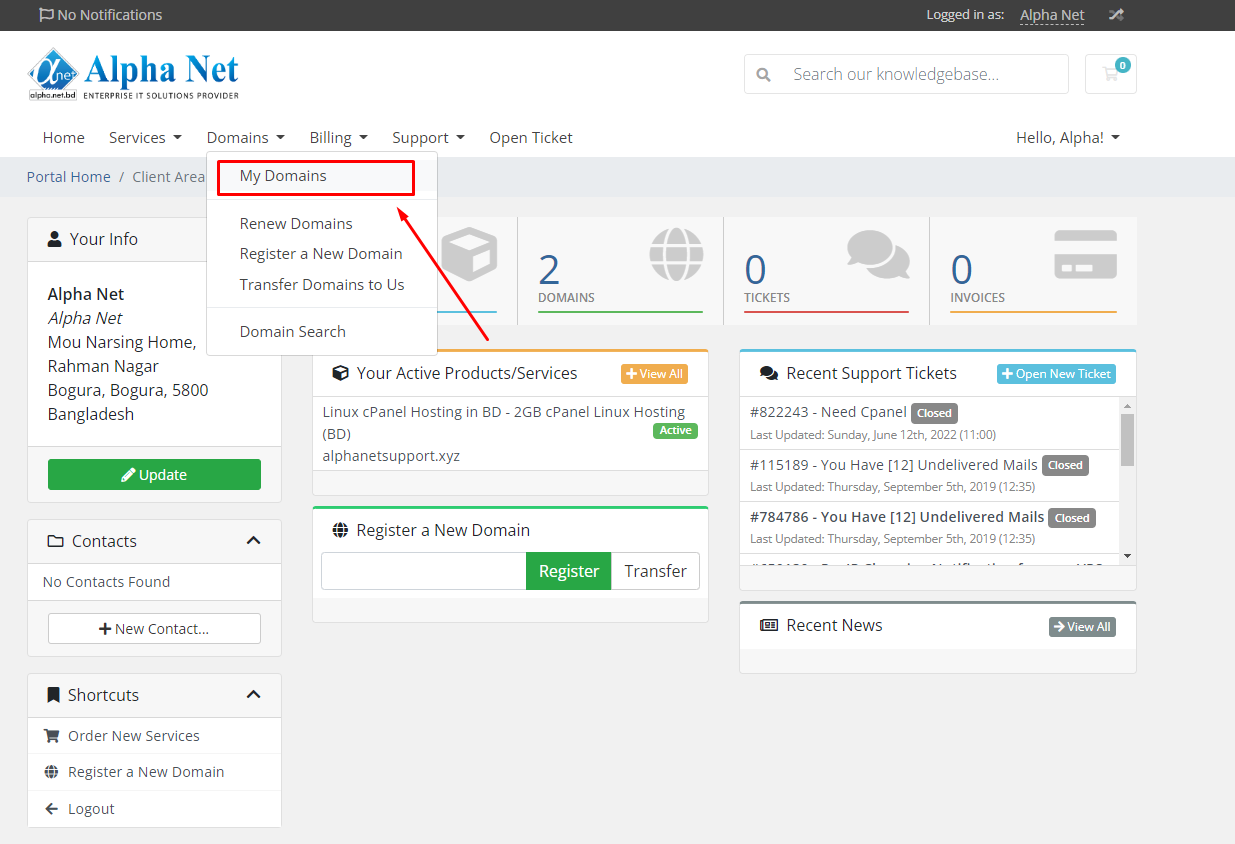Click the knowledgebase search magnifier icon
The height and width of the screenshot is (844, 1235).
coord(764,74)
